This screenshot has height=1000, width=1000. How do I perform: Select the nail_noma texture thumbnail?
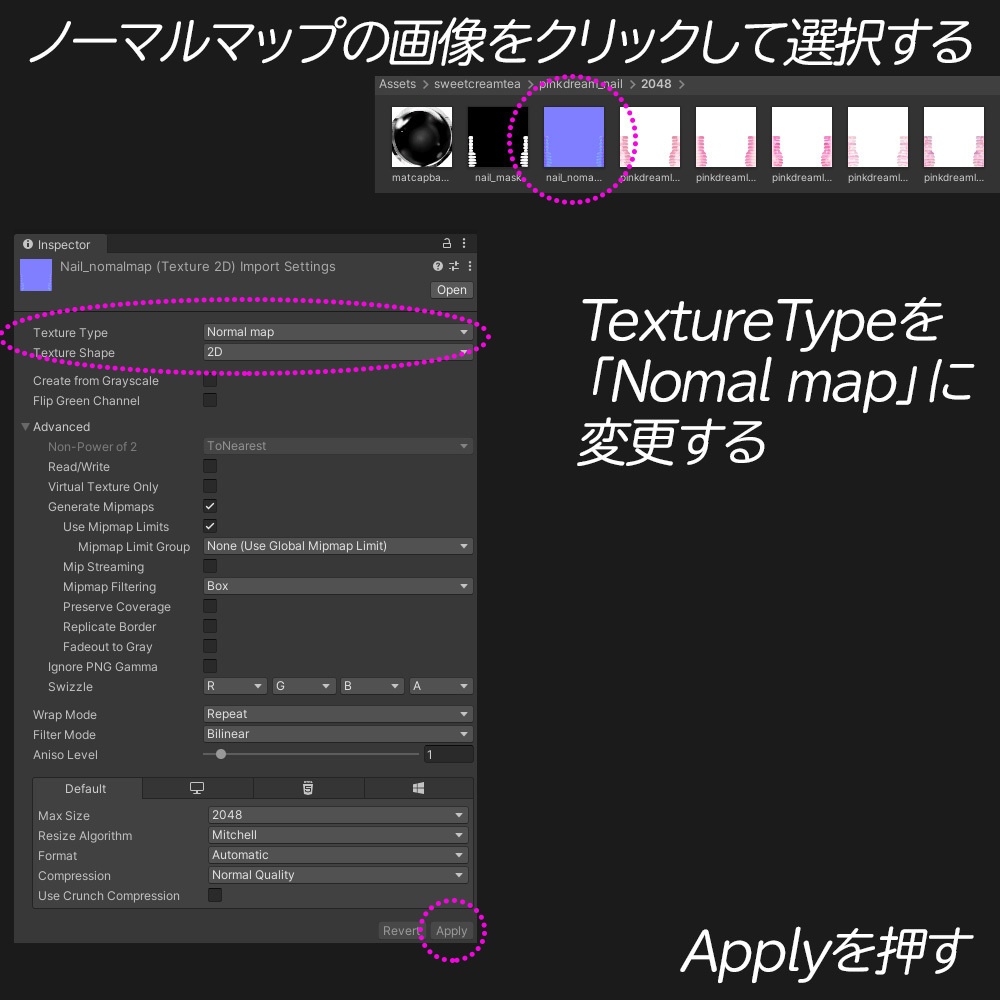pos(573,134)
